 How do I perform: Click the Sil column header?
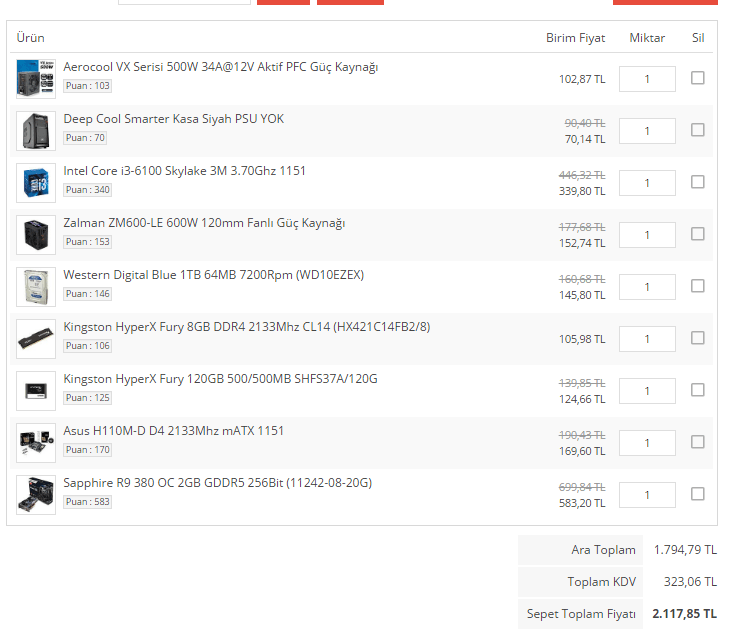(x=698, y=38)
